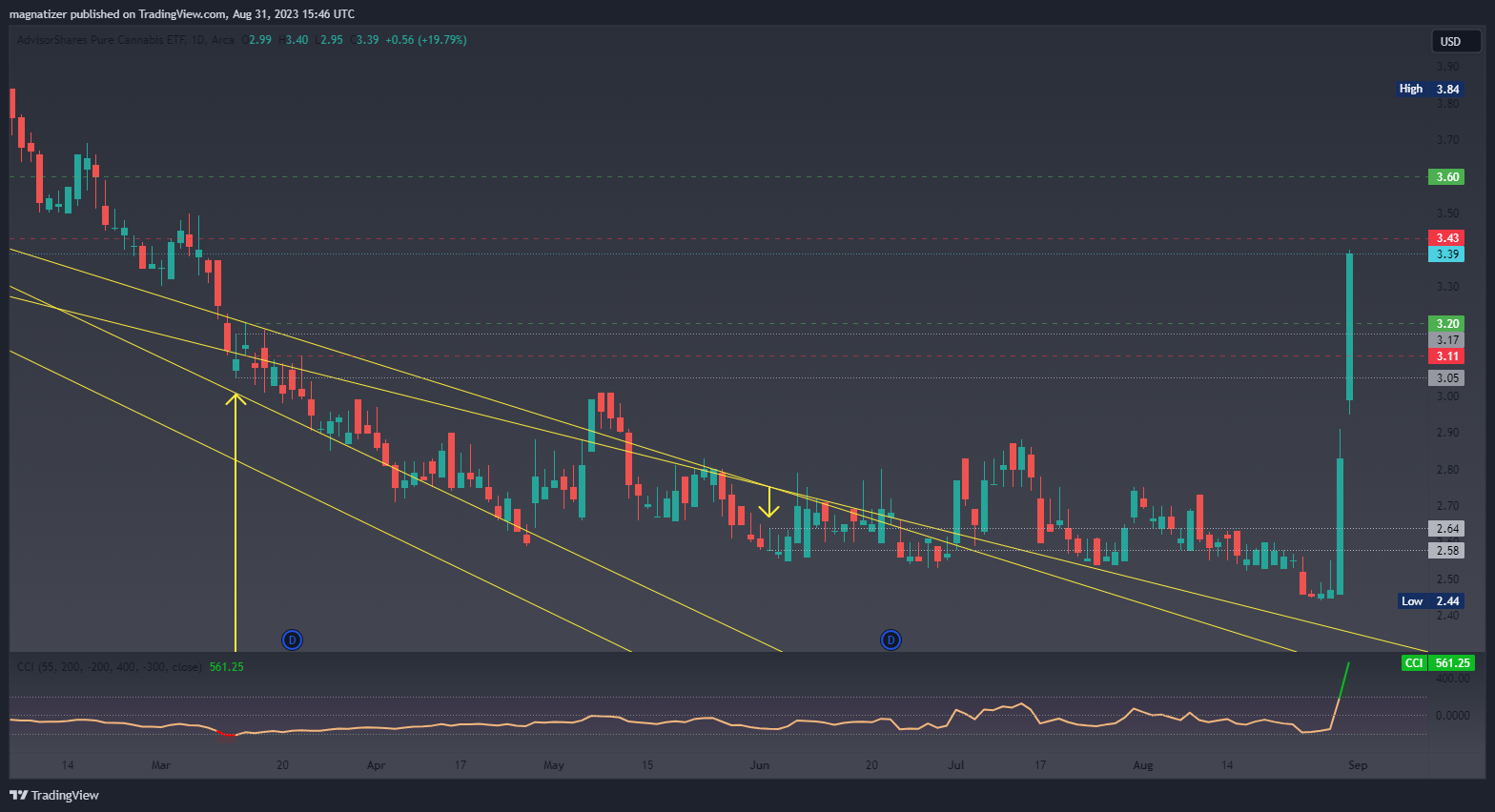Click the 3.30 price axis tick
The image size is (1495, 812).
[x=1447, y=287]
